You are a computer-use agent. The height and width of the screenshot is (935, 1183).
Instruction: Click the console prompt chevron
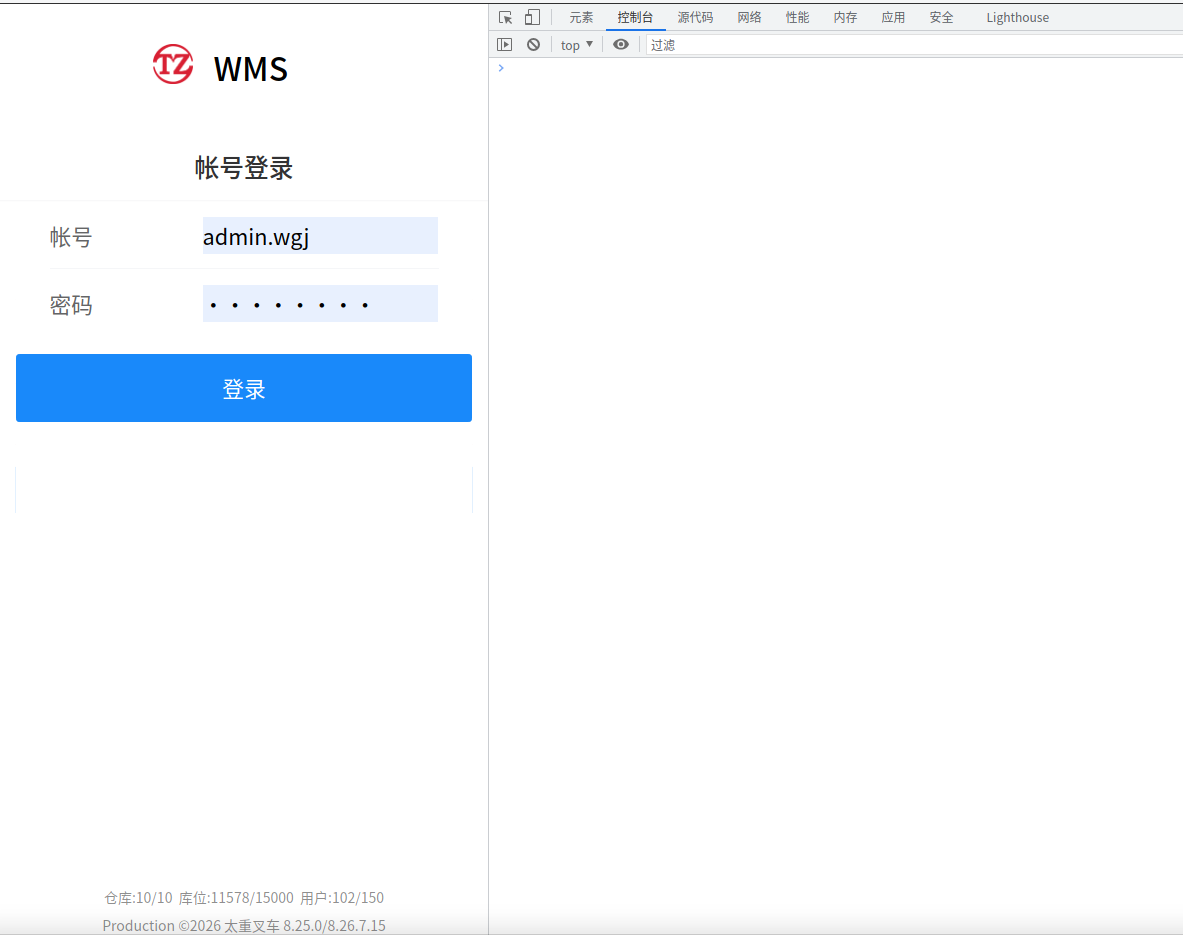click(x=501, y=68)
